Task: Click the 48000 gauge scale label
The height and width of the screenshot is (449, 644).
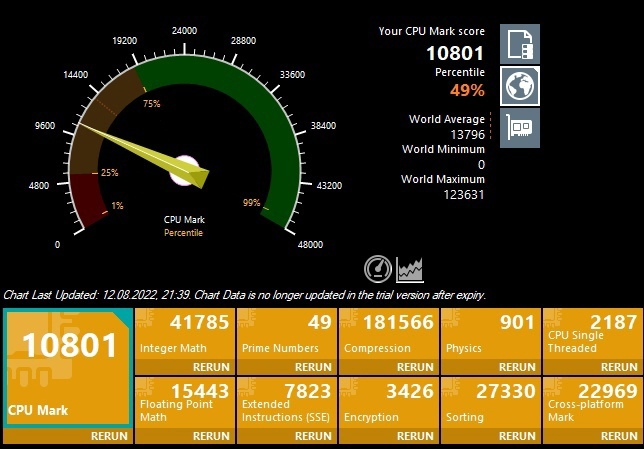Action: pyautogui.click(x=310, y=245)
